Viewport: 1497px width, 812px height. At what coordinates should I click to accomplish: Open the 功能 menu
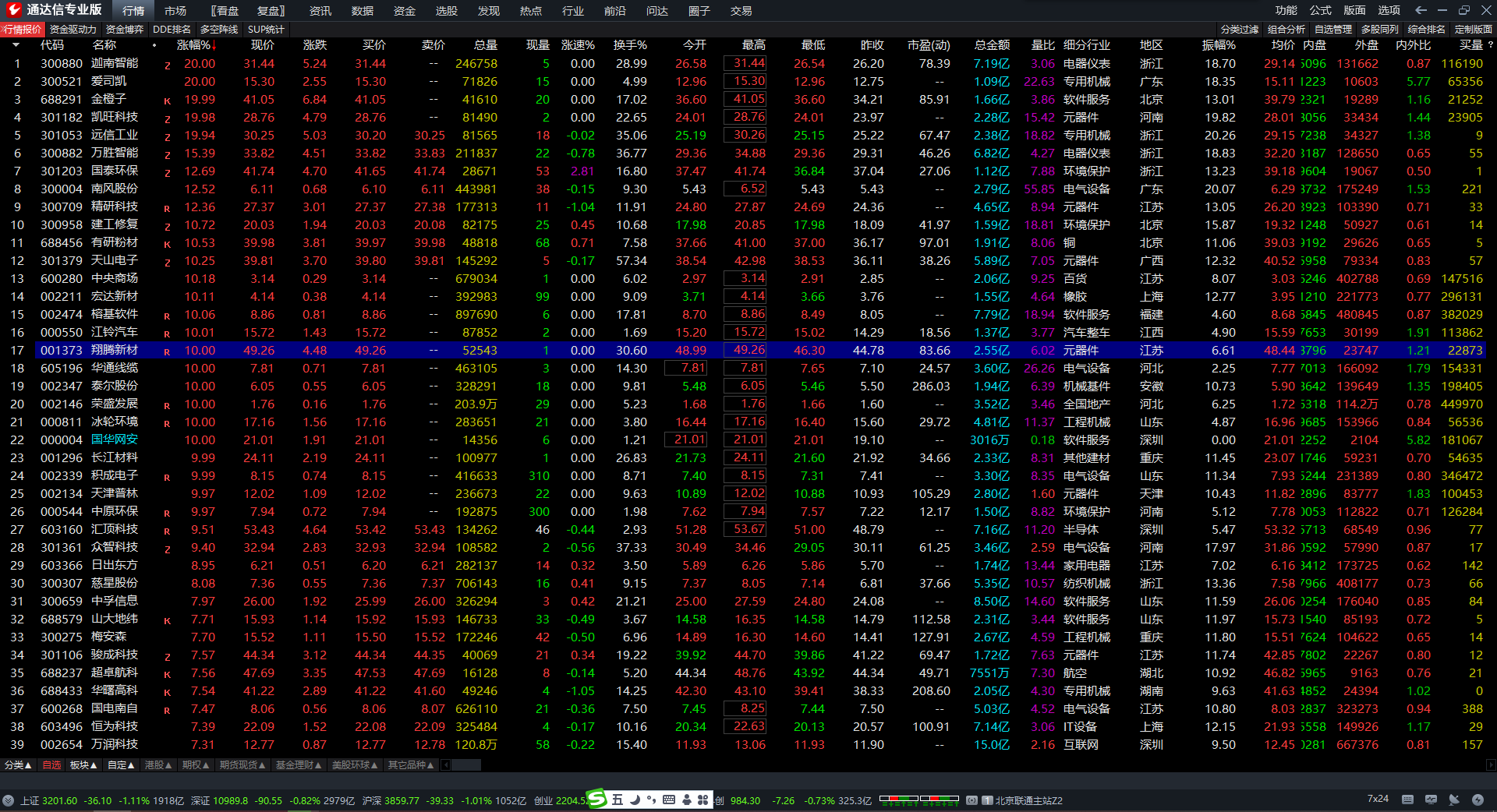click(x=1286, y=10)
